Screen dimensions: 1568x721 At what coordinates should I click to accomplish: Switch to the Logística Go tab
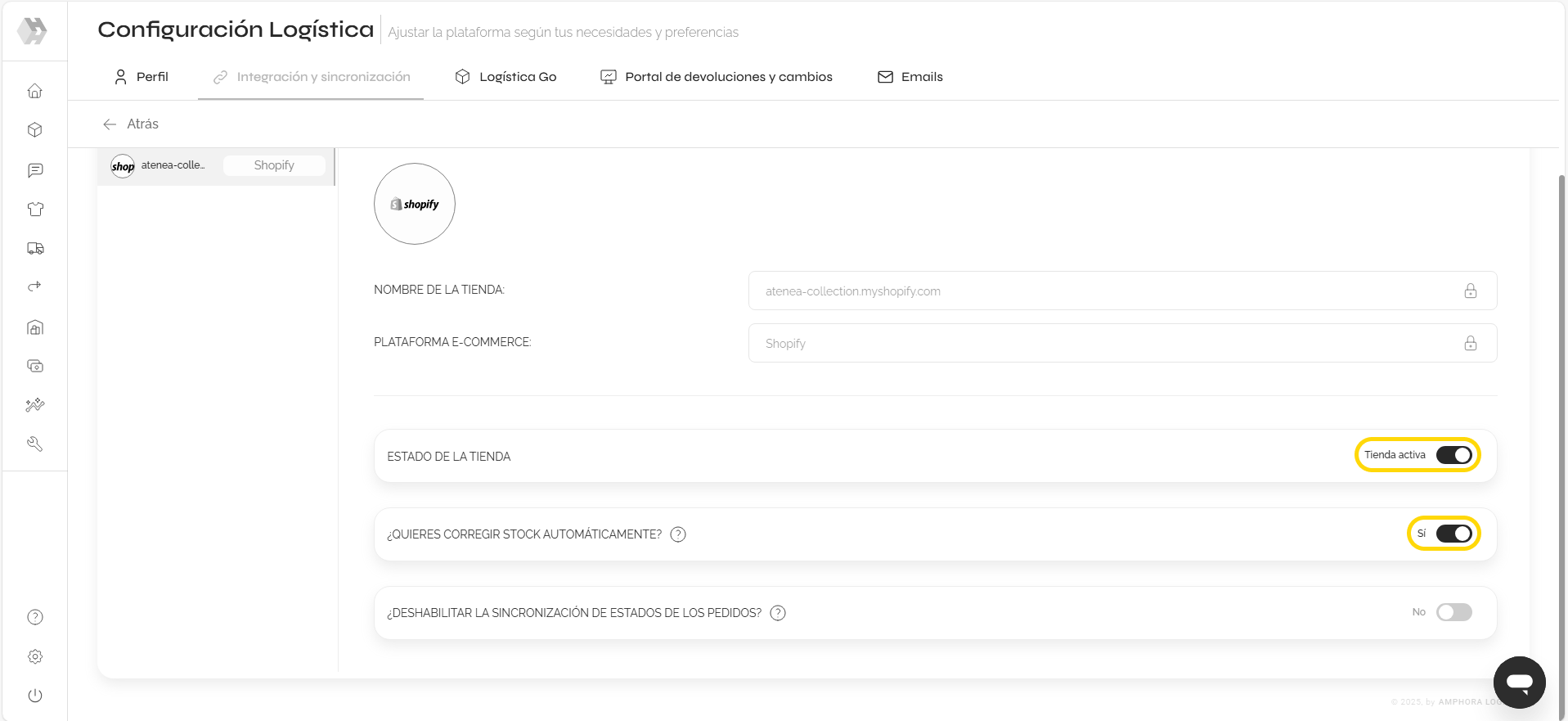pyautogui.click(x=505, y=77)
